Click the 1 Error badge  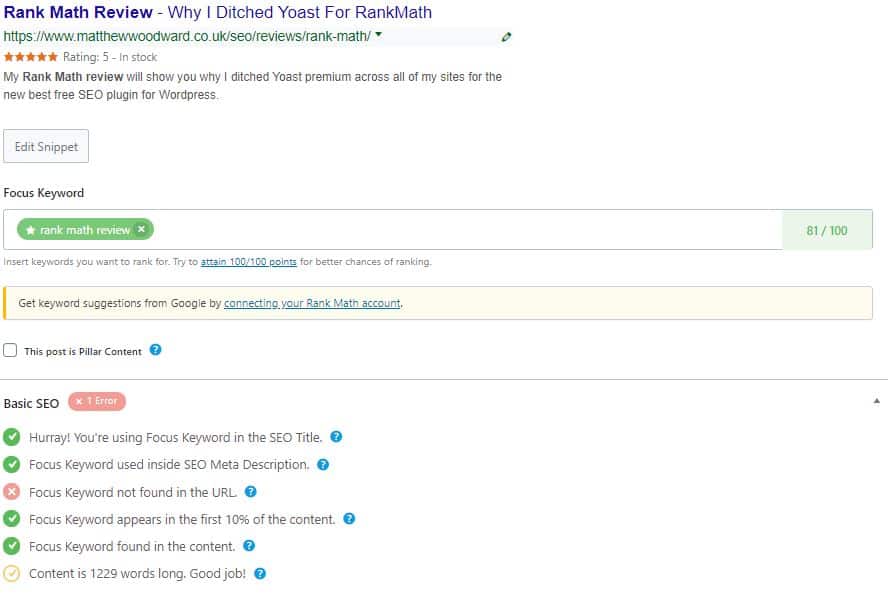[97, 401]
